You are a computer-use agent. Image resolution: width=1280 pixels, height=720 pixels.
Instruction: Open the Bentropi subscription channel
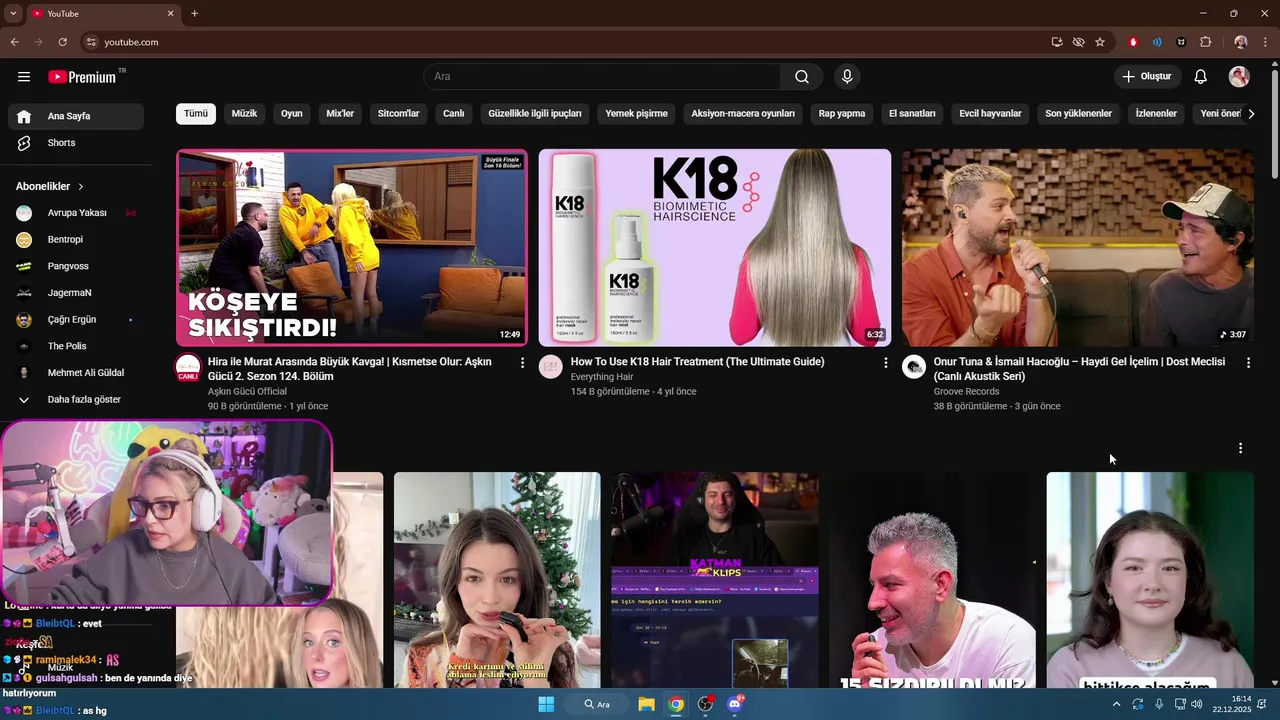pos(76,240)
